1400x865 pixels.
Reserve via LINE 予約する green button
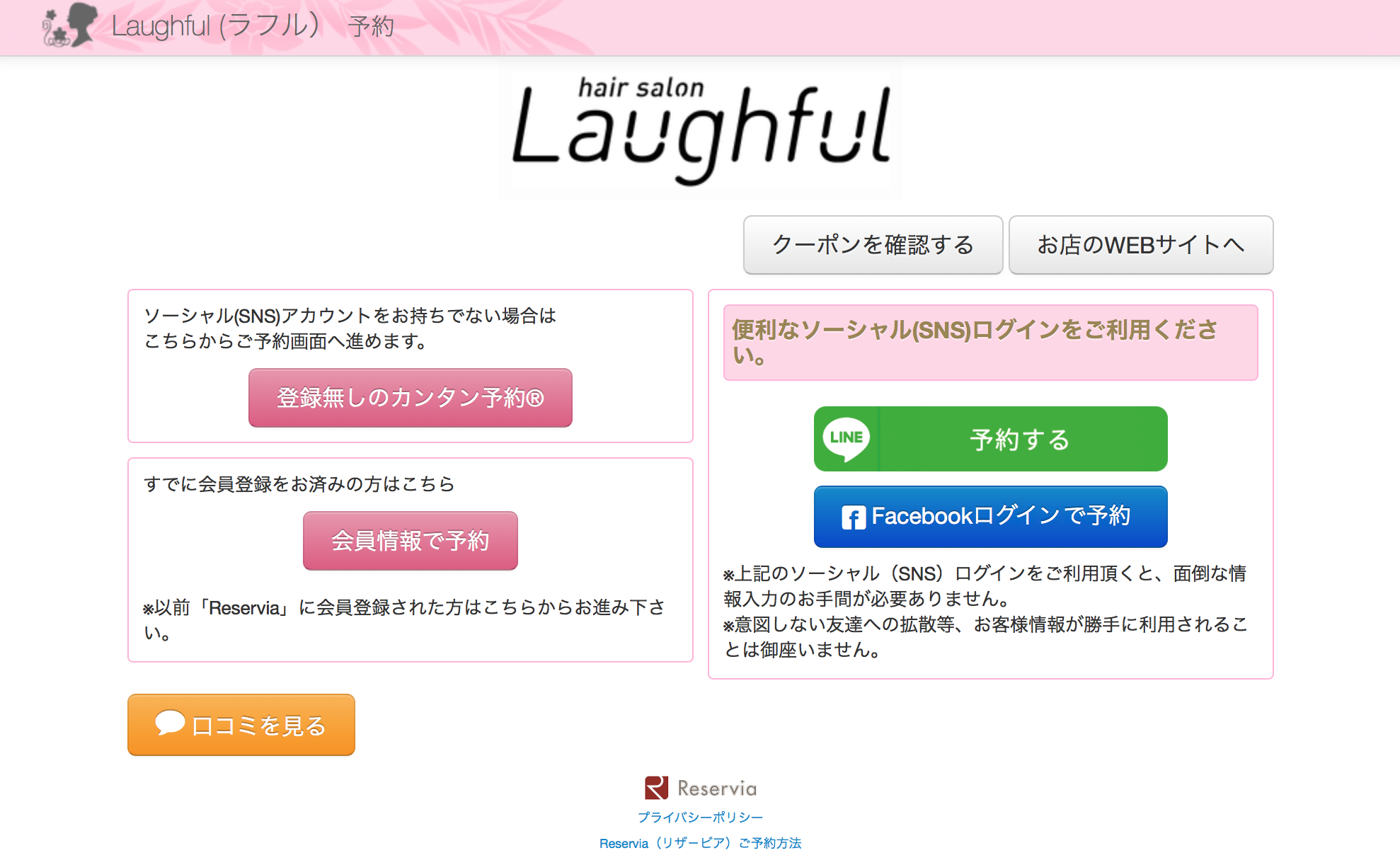pos(990,439)
